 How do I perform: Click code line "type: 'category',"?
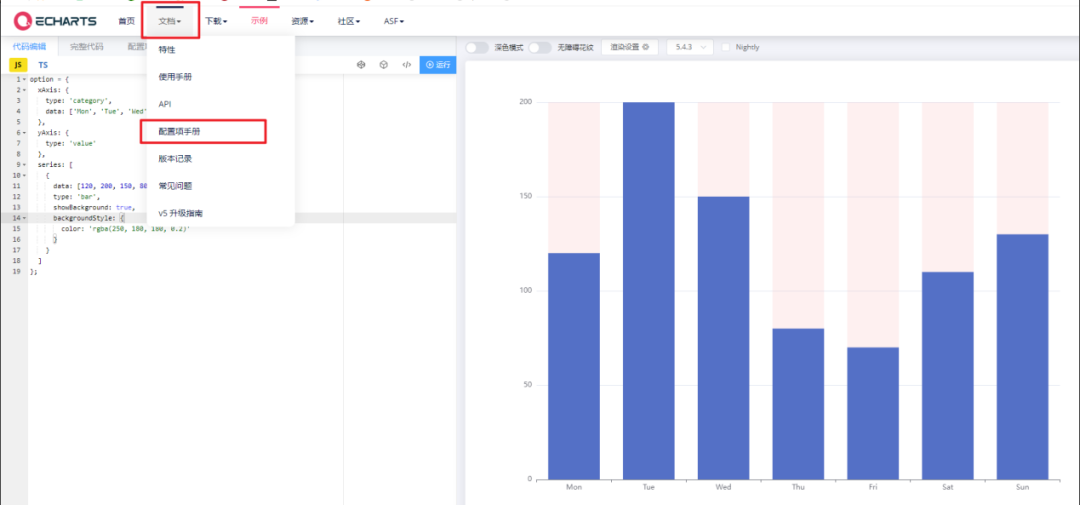79,101
